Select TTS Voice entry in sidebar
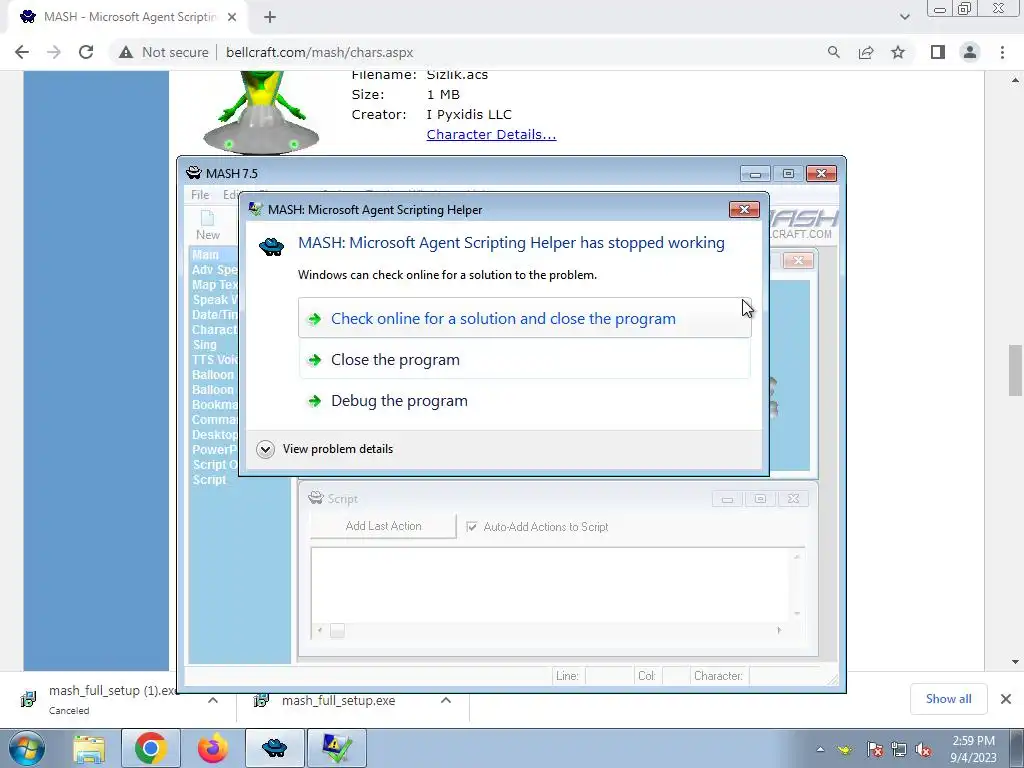The height and width of the screenshot is (768, 1024). (215, 360)
